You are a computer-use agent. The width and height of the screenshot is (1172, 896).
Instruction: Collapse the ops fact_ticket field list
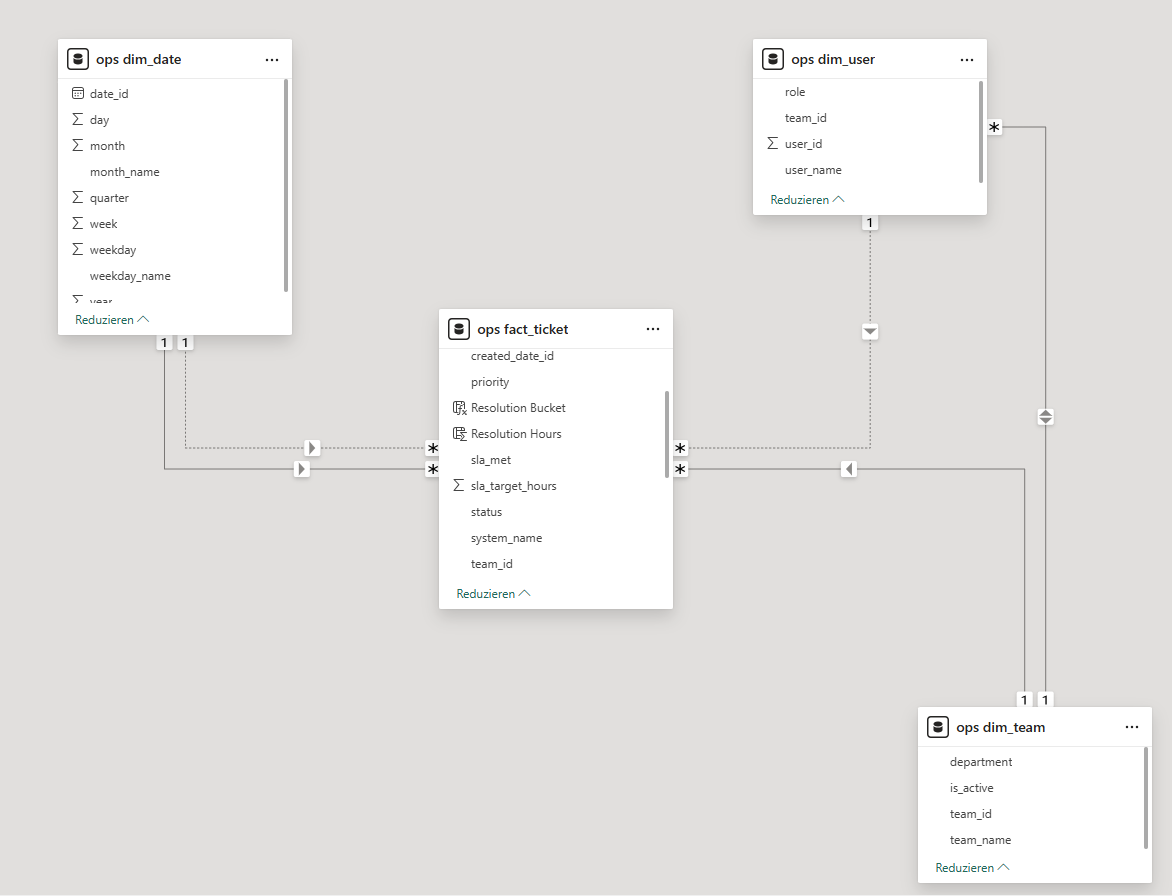pyautogui.click(x=492, y=594)
